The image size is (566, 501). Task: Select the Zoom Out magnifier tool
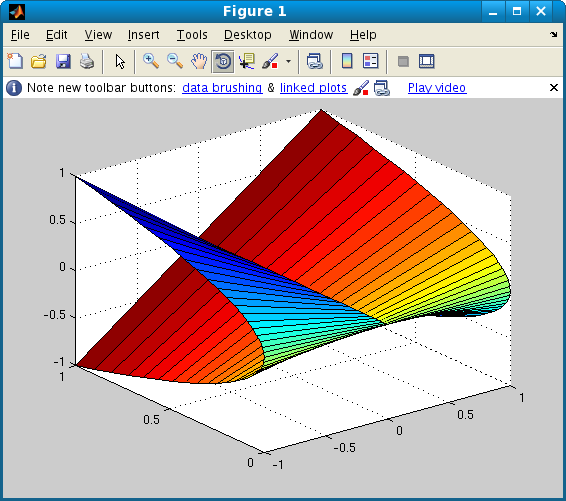pyautogui.click(x=175, y=61)
